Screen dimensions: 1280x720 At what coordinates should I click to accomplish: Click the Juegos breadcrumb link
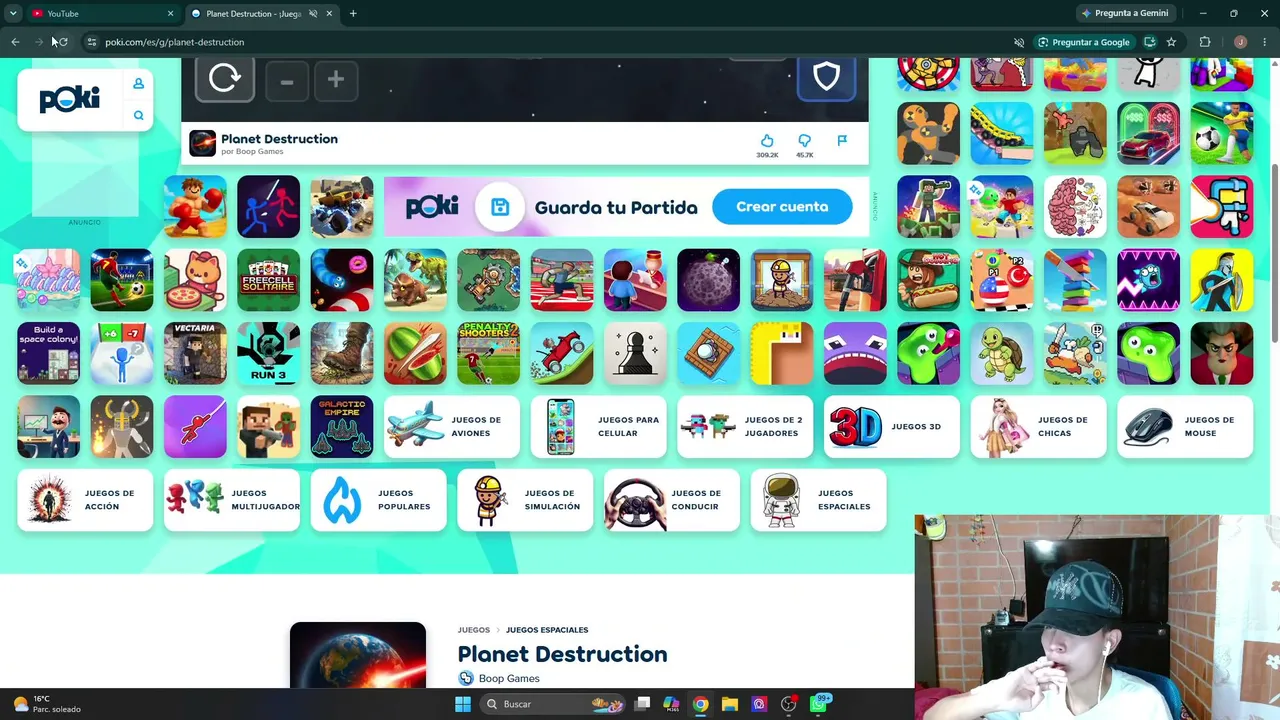point(474,630)
